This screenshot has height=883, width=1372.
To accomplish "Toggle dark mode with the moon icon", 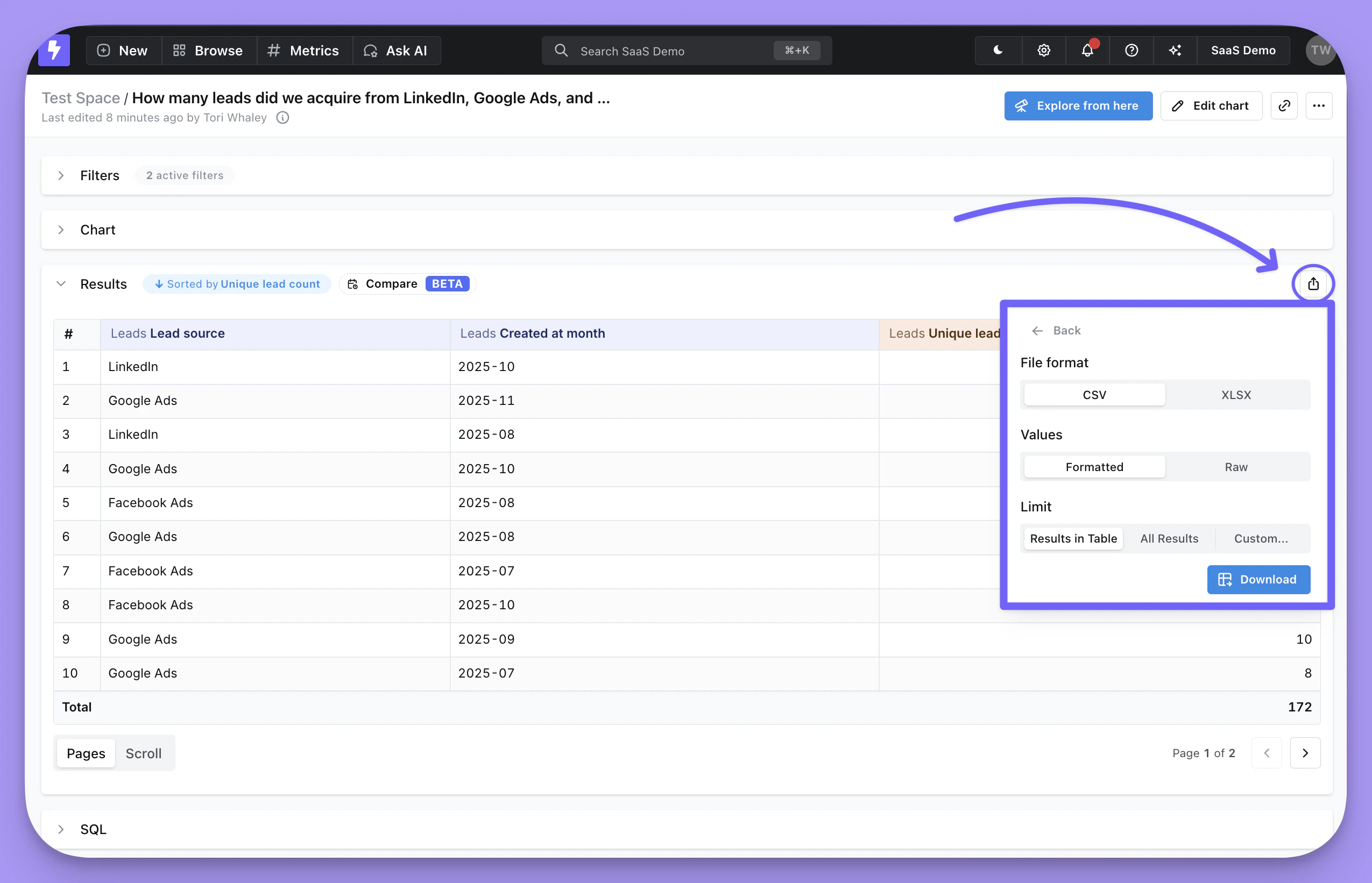I will (998, 51).
